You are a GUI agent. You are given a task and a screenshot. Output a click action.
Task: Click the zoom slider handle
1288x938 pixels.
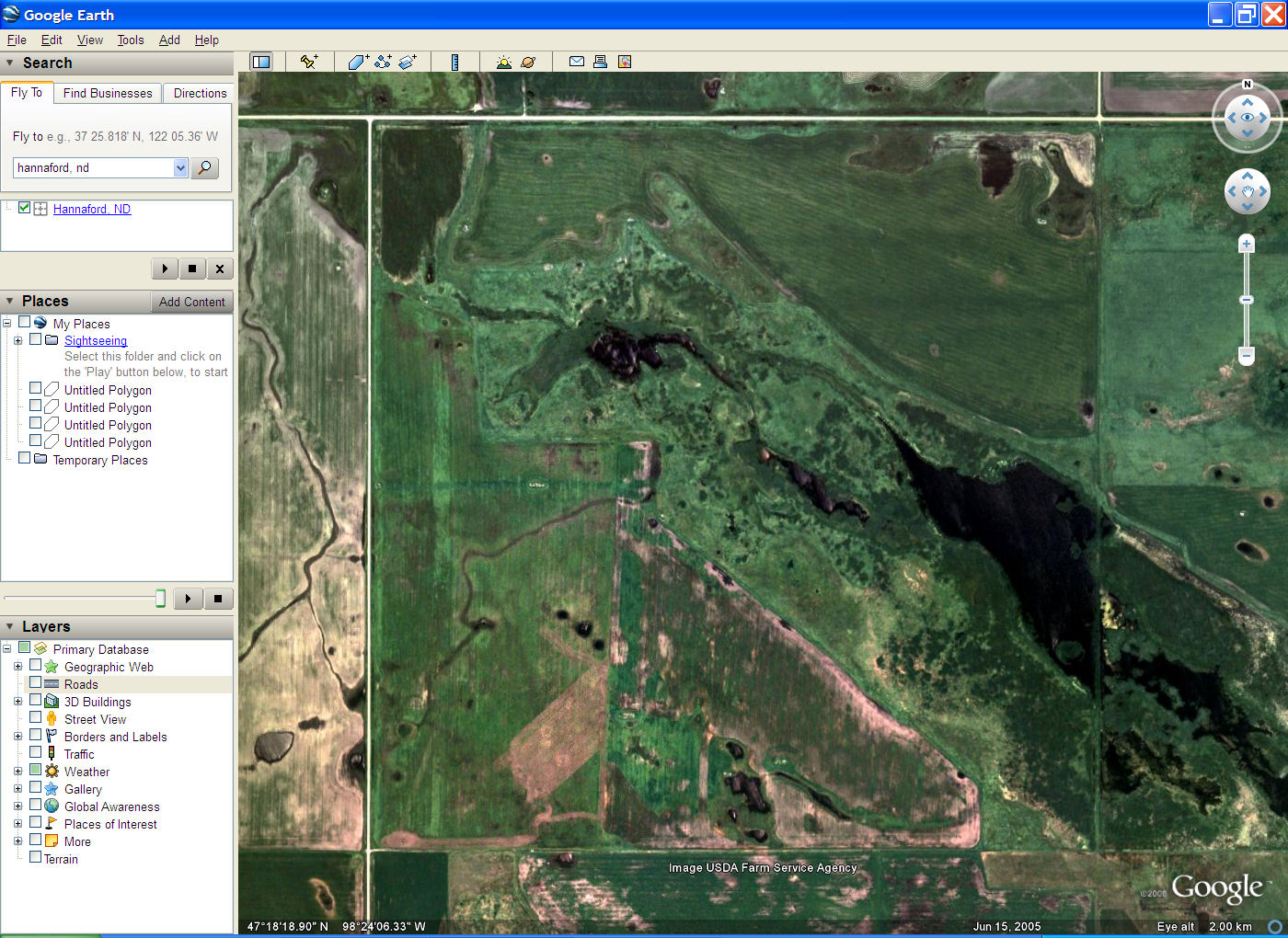1247,300
